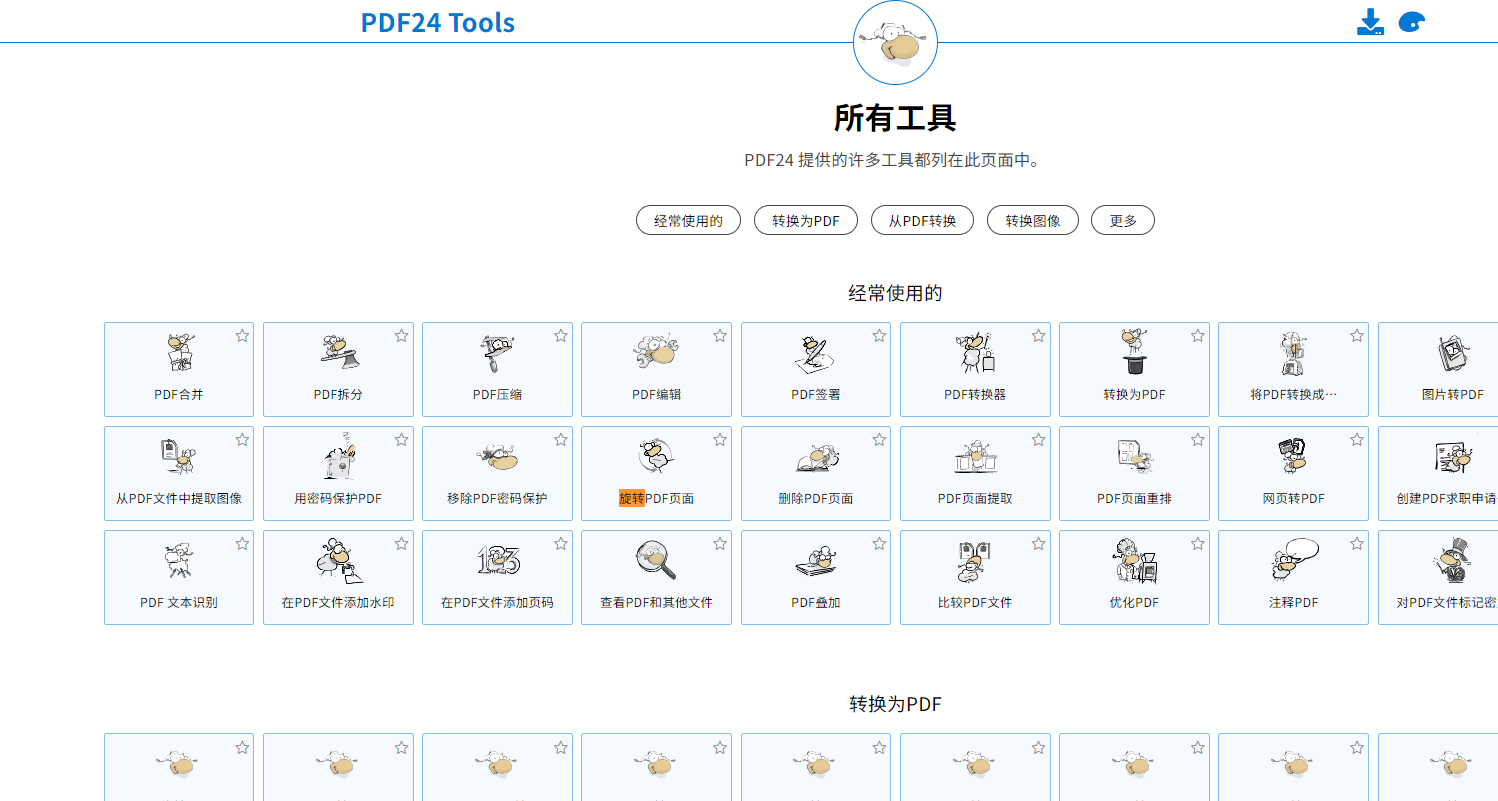Select the 转换为PDF filter pill
This screenshot has width=1498, height=801.
click(x=798, y=221)
